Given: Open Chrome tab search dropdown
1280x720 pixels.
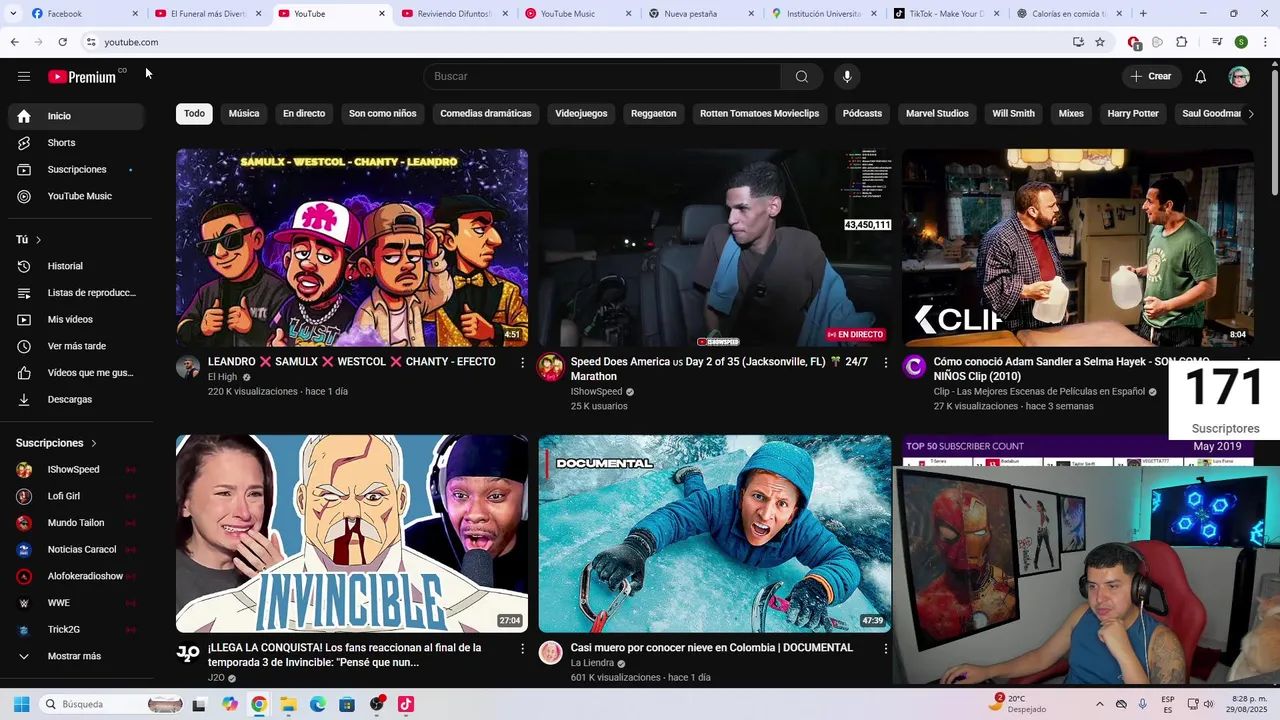Looking at the screenshot, I should pos(12,14).
